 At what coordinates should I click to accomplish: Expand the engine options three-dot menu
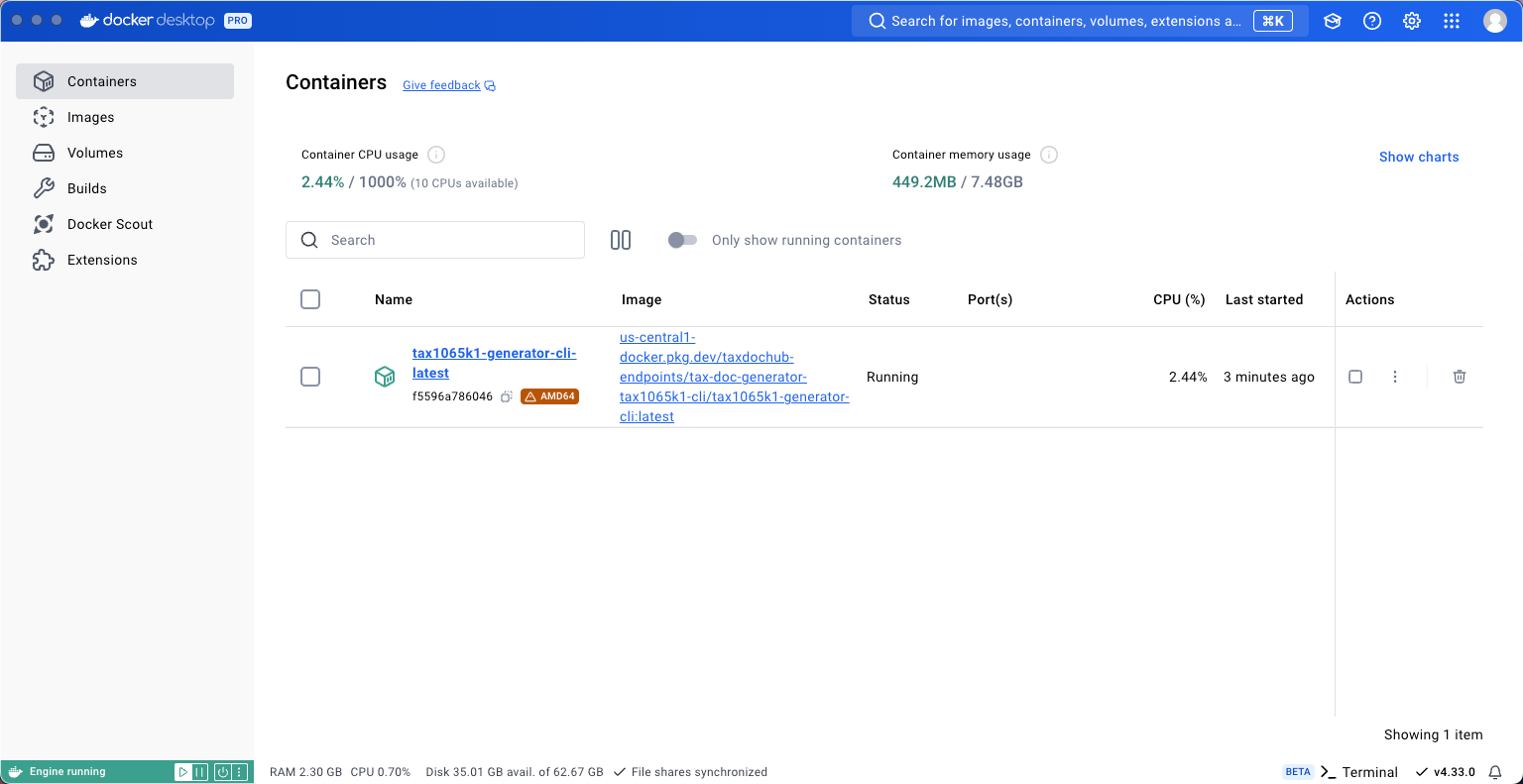(239, 772)
